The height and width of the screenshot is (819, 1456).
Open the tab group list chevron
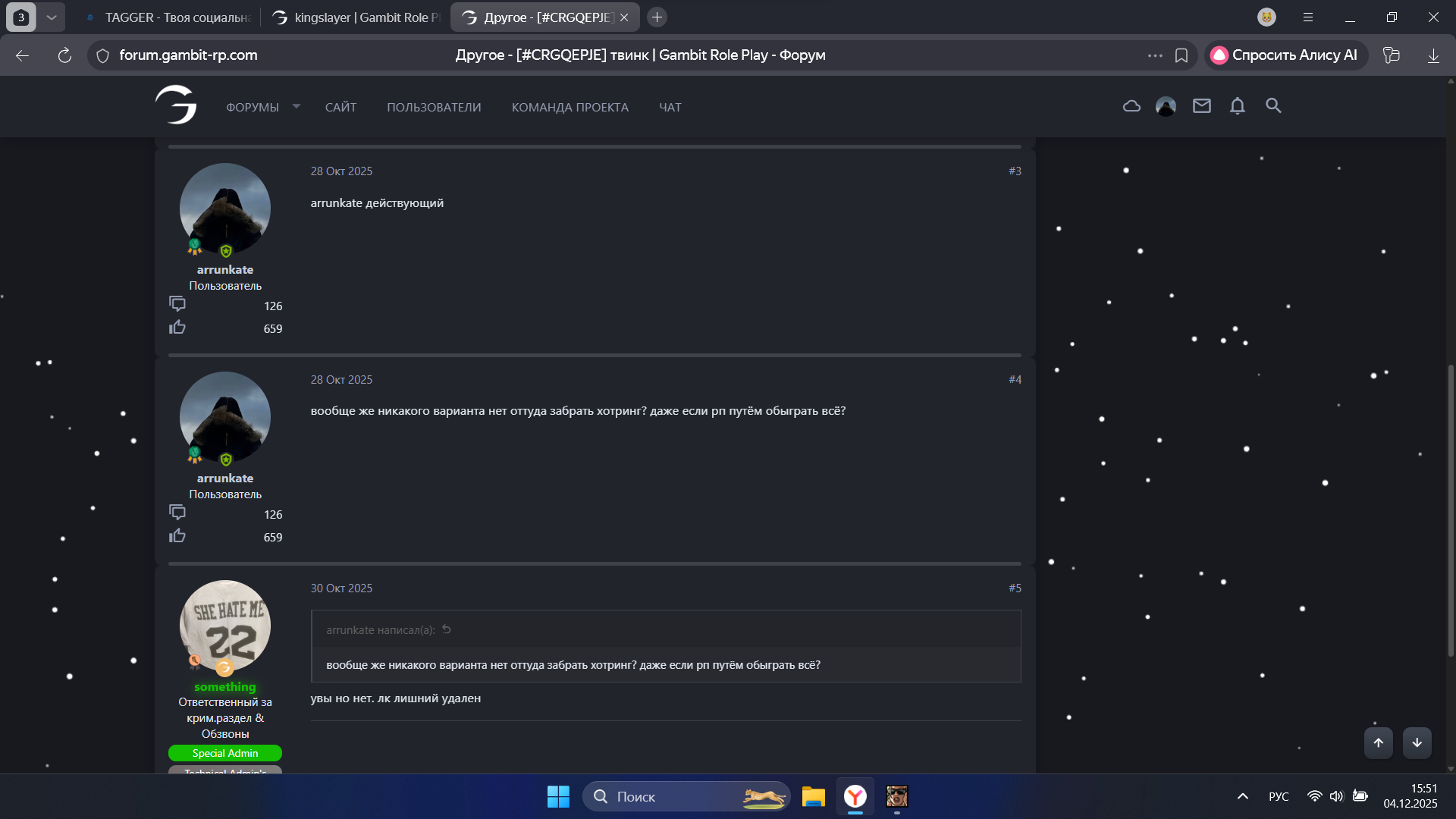51,17
